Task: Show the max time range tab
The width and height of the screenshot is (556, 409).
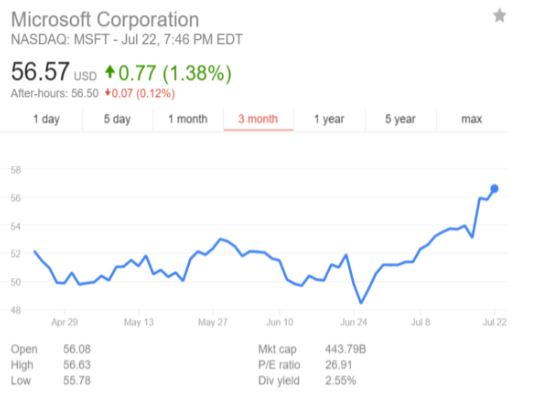Action: pos(472,119)
